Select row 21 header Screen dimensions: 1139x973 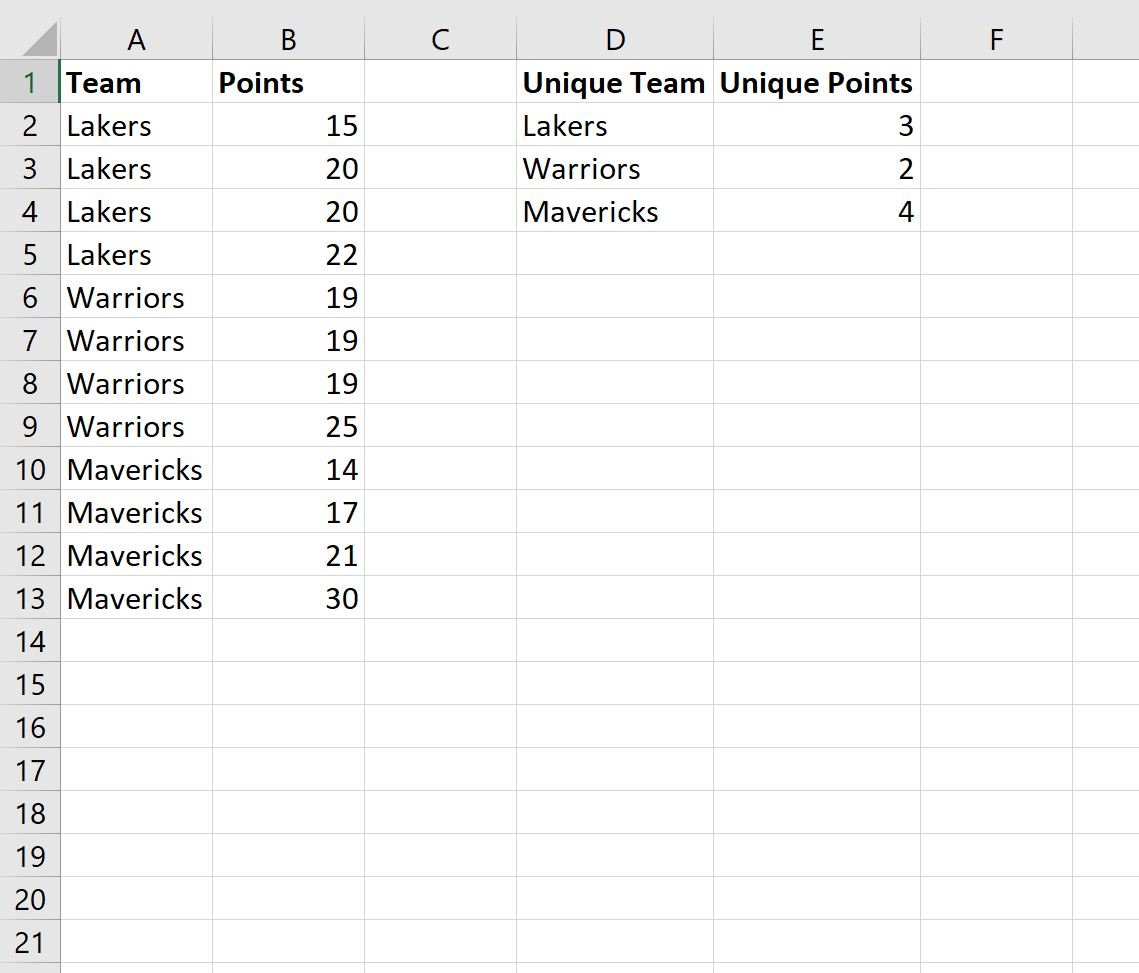(30, 942)
